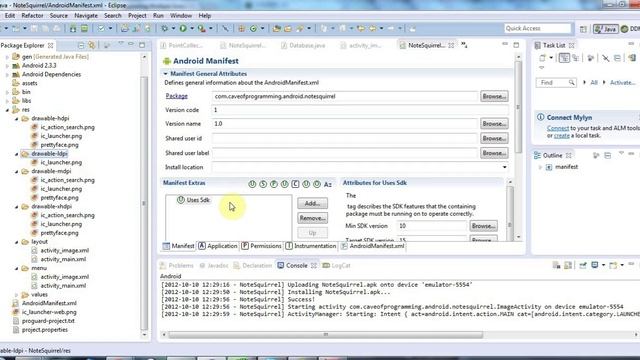Click Browse next to Min SDK version
640x360 pixels.
pyautogui.click(x=483, y=226)
